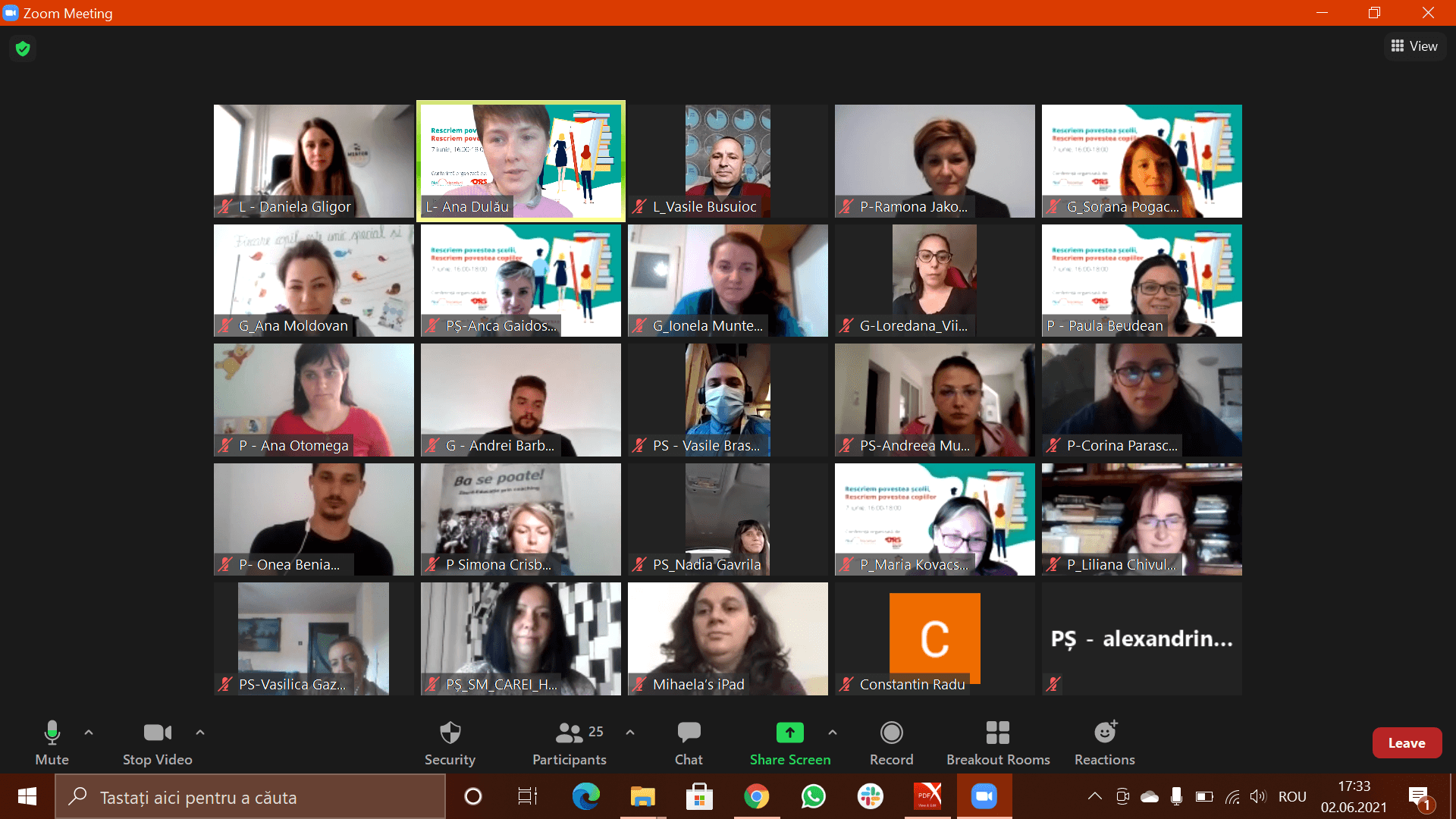This screenshot has height=819, width=1456.
Task: Expand share options arrow next to Share Screen
Action: coord(833,733)
